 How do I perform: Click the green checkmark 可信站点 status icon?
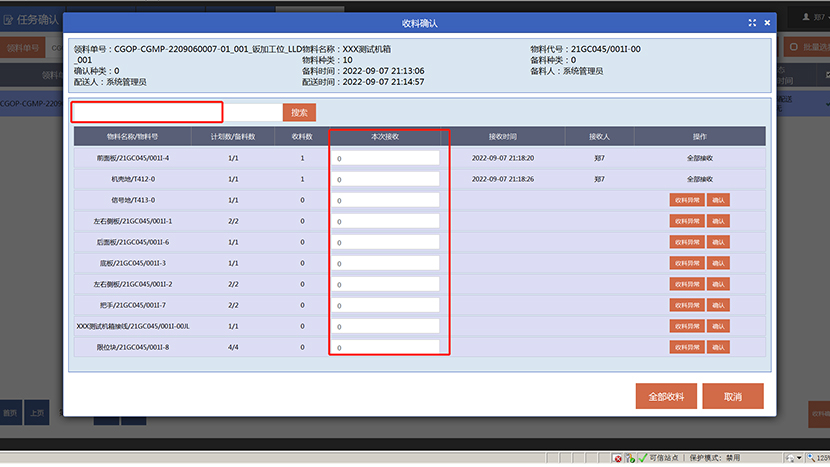click(x=642, y=458)
